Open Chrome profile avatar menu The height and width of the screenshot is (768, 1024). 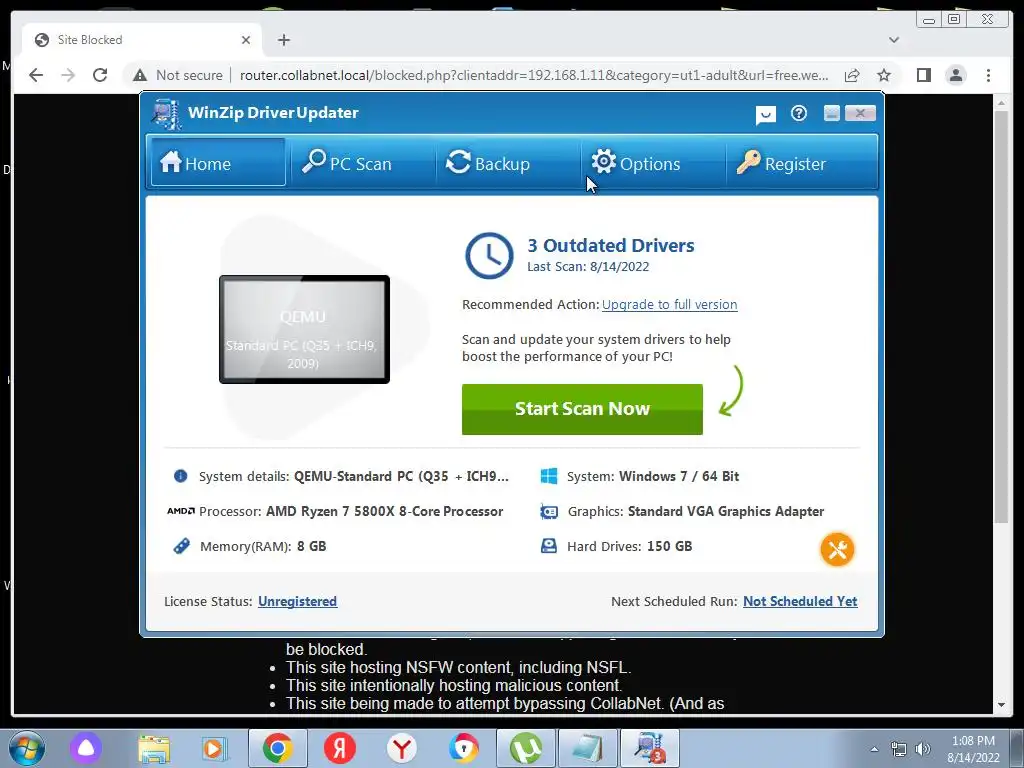click(955, 76)
